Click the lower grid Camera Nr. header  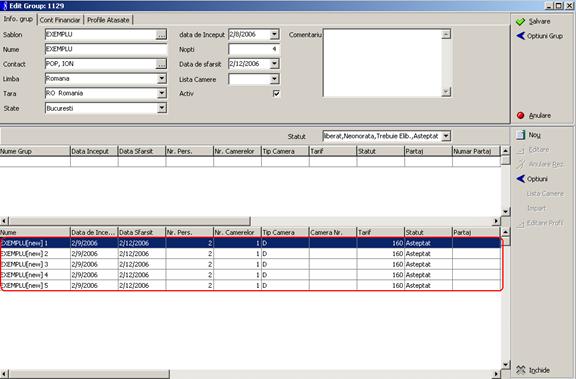(x=333, y=232)
